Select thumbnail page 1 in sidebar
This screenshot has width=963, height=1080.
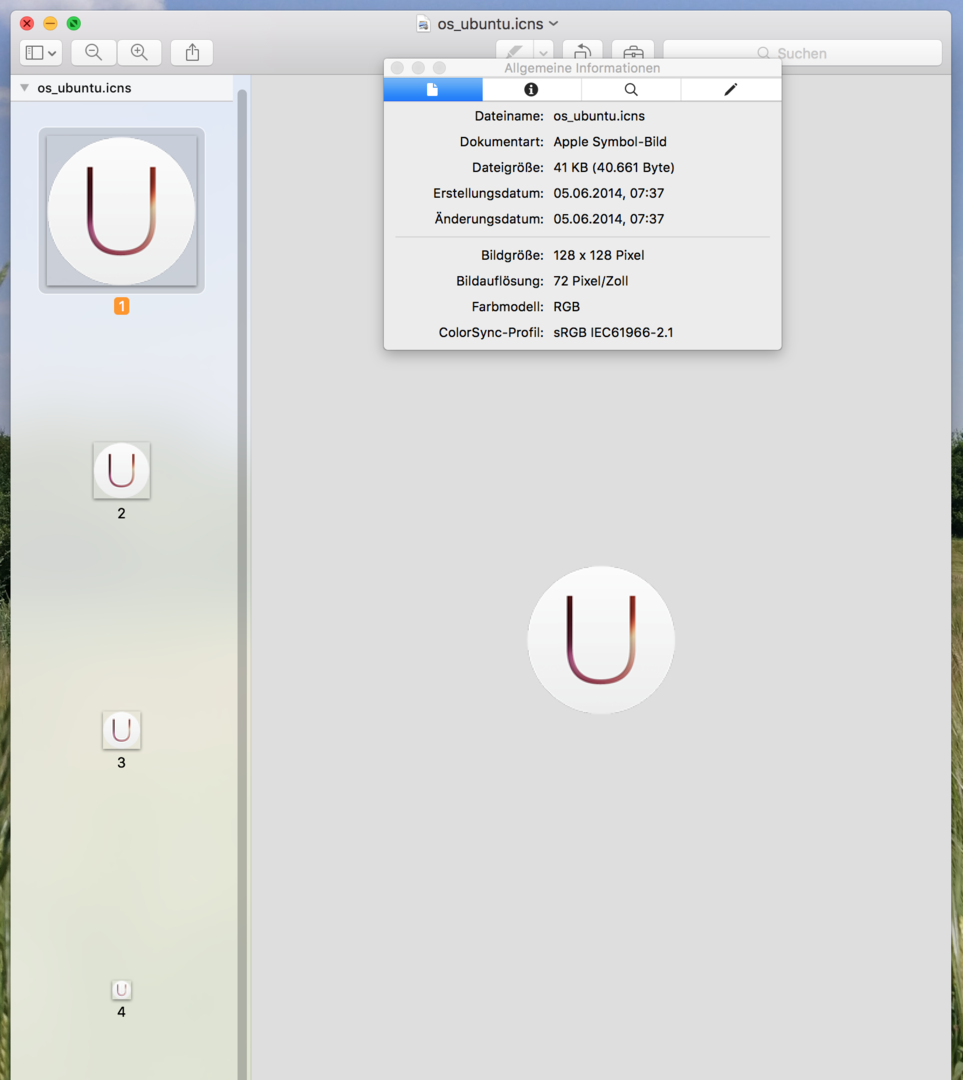point(121,211)
